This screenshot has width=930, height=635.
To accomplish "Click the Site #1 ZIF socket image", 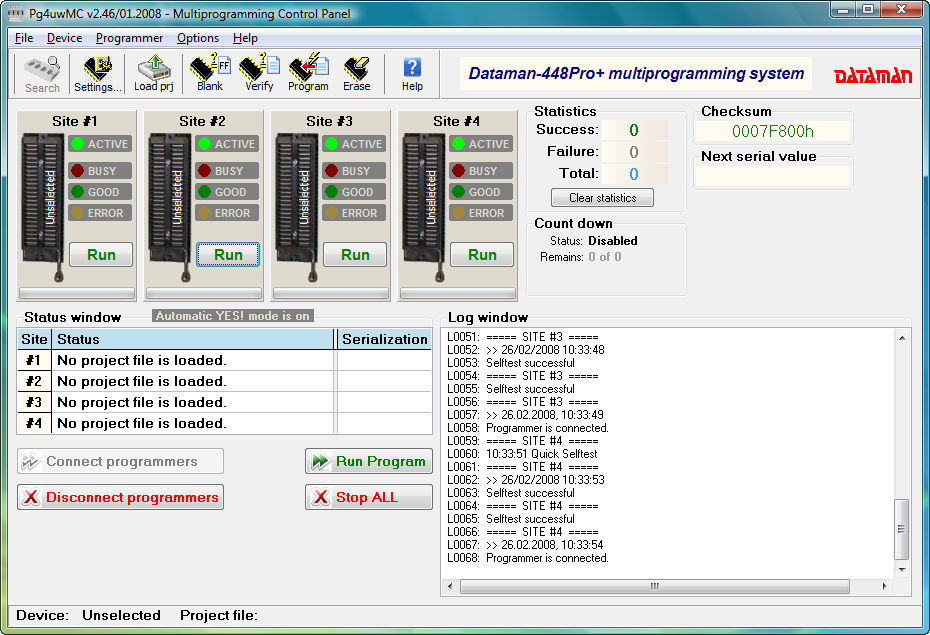I will (42, 200).
